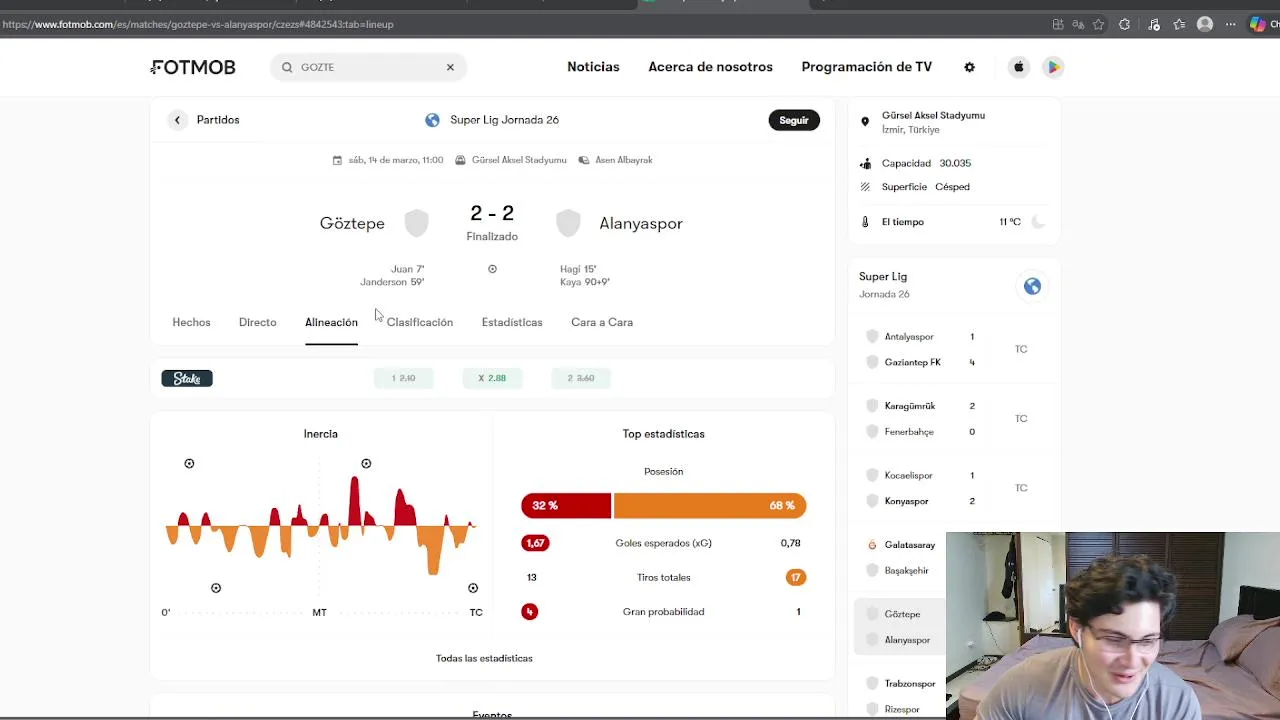Open browser extensions puzzle icon
Image resolution: width=1280 pixels, height=720 pixels.
point(1124,24)
